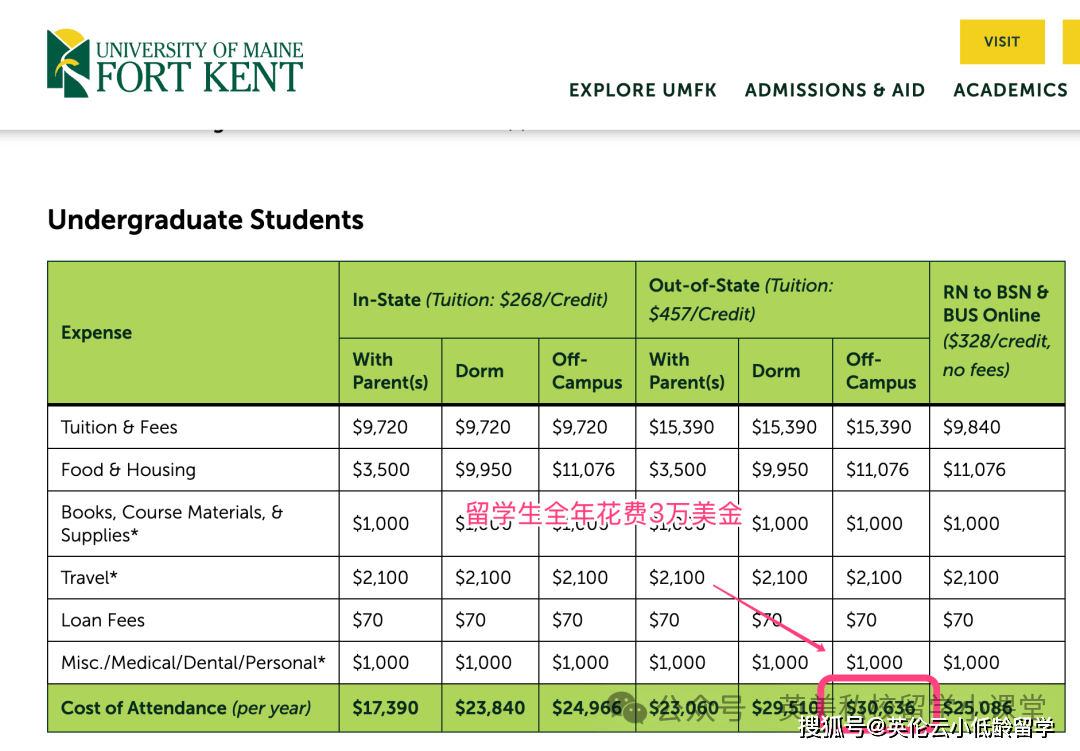1080x751 pixels.
Task: Click the $17,390 total cost cell
Action: pos(385,708)
